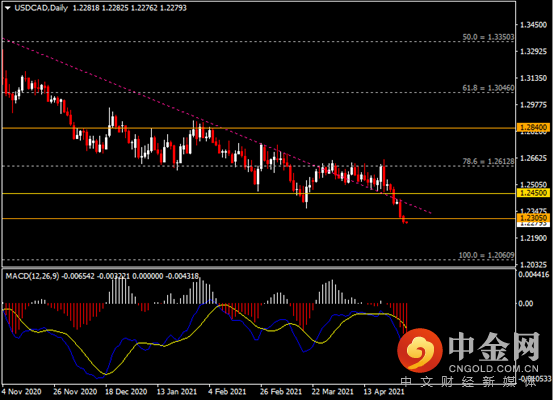Viewport: 554px width, 400px height.
Task: Click the CNGOLD red circular logo
Action: 420,350
